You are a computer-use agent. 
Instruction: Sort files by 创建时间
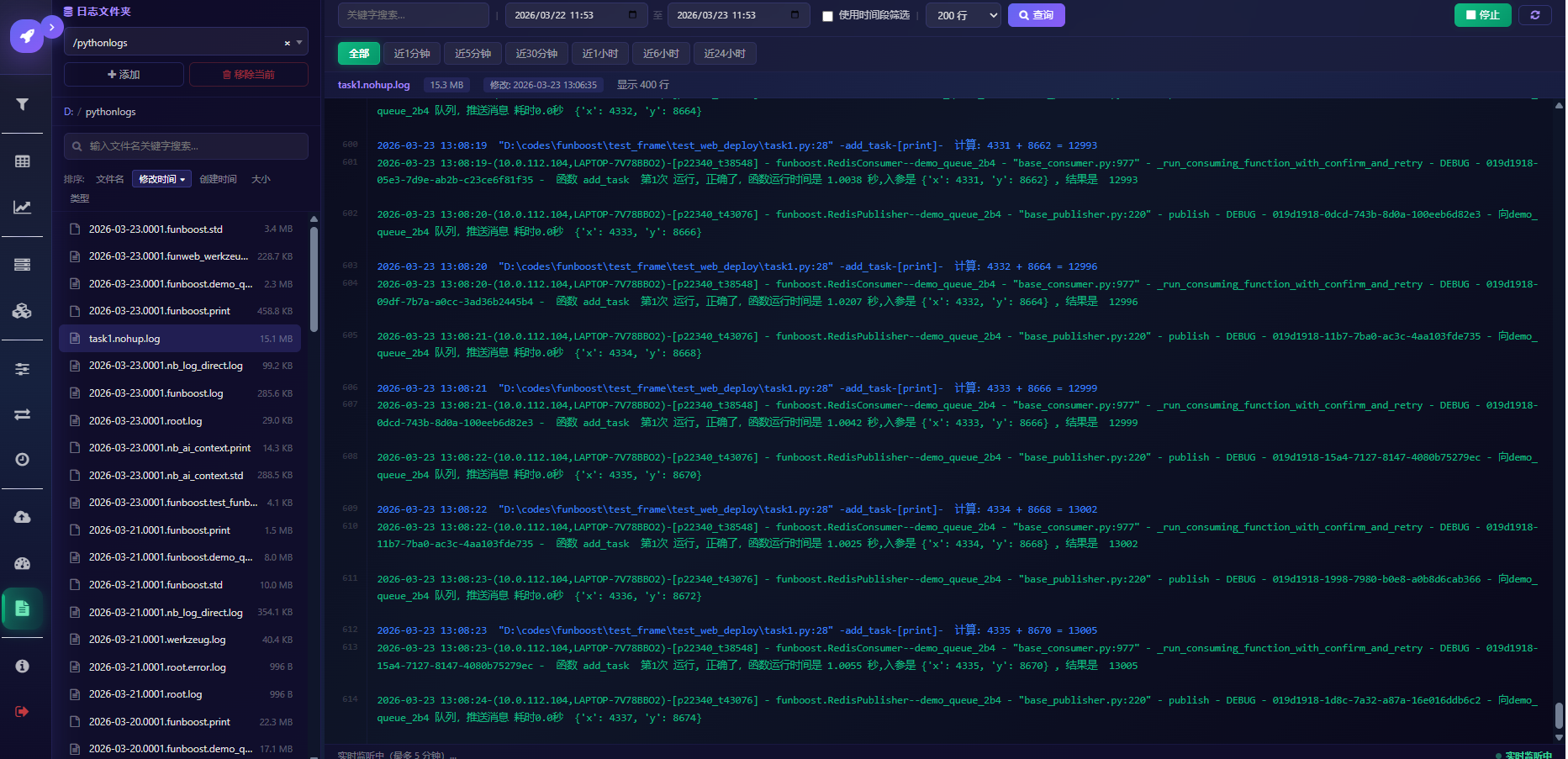218,179
